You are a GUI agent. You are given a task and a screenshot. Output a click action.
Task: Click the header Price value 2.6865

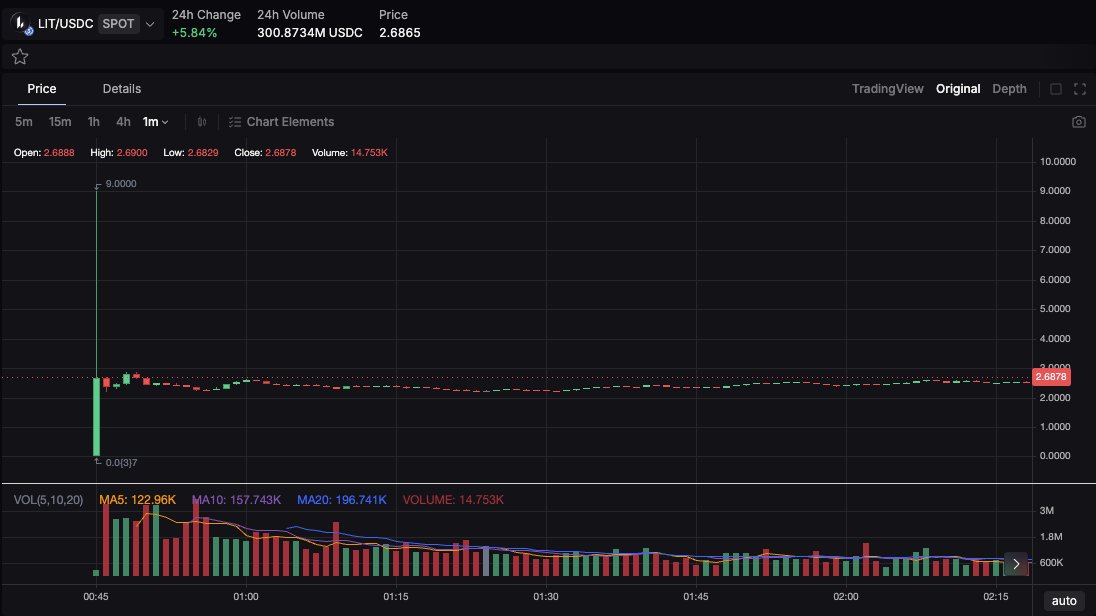click(400, 33)
